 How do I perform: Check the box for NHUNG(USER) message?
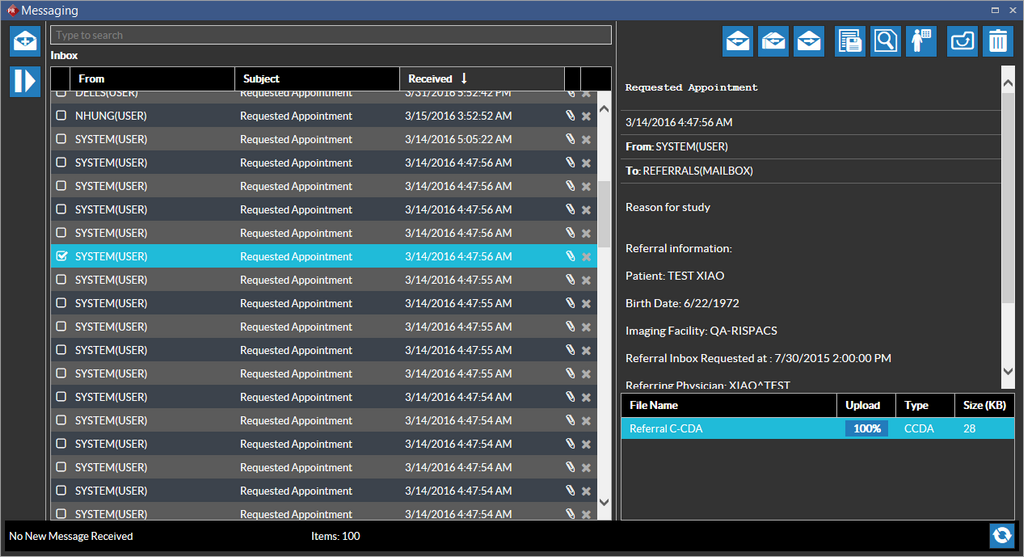[61, 116]
